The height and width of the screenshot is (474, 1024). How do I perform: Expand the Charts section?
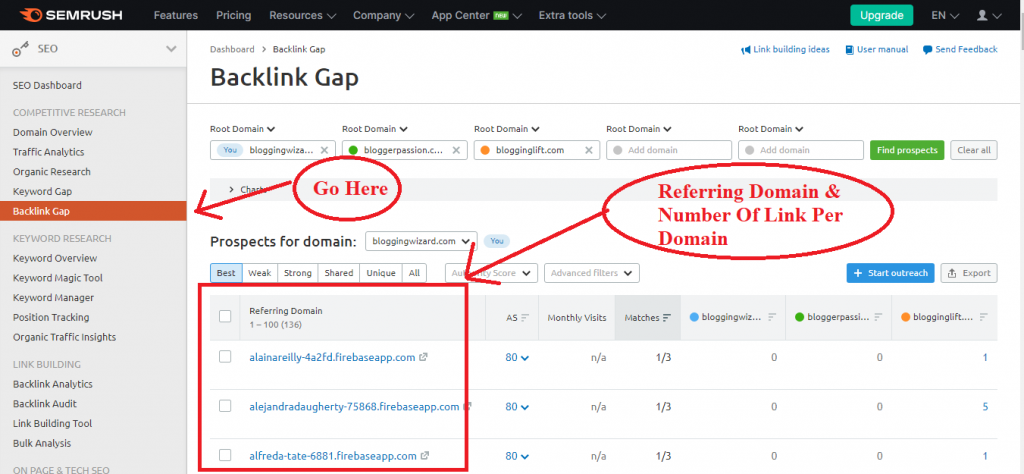[248, 189]
